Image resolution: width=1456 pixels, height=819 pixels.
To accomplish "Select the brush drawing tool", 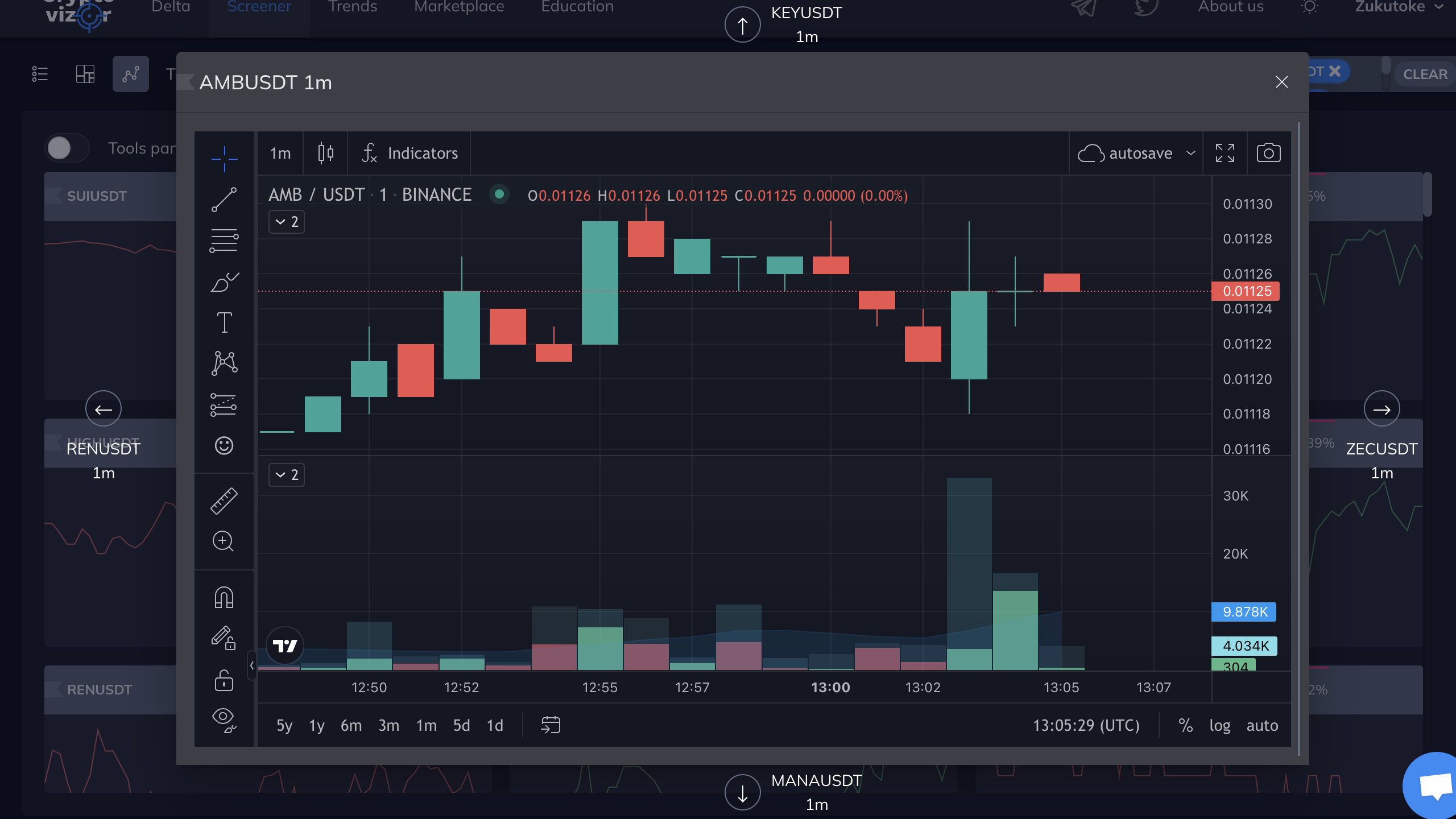I will (224, 282).
